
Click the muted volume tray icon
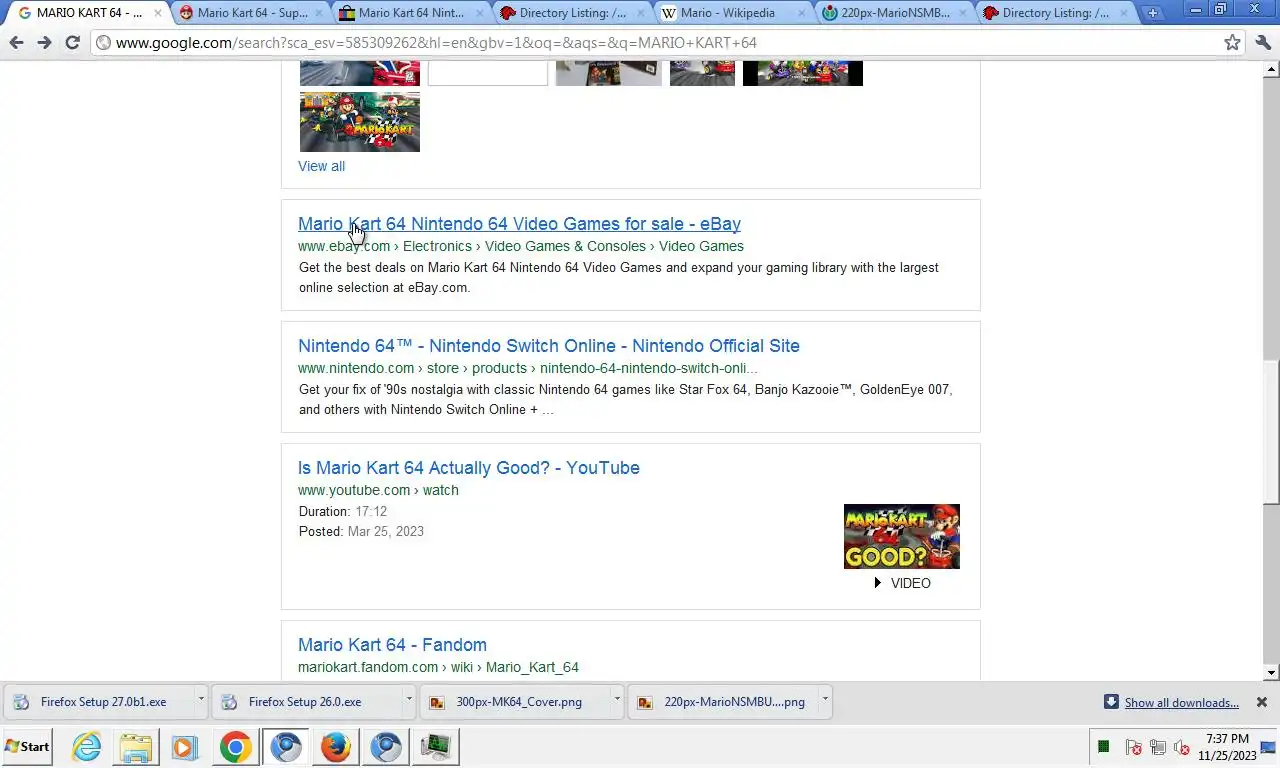(1182, 747)
